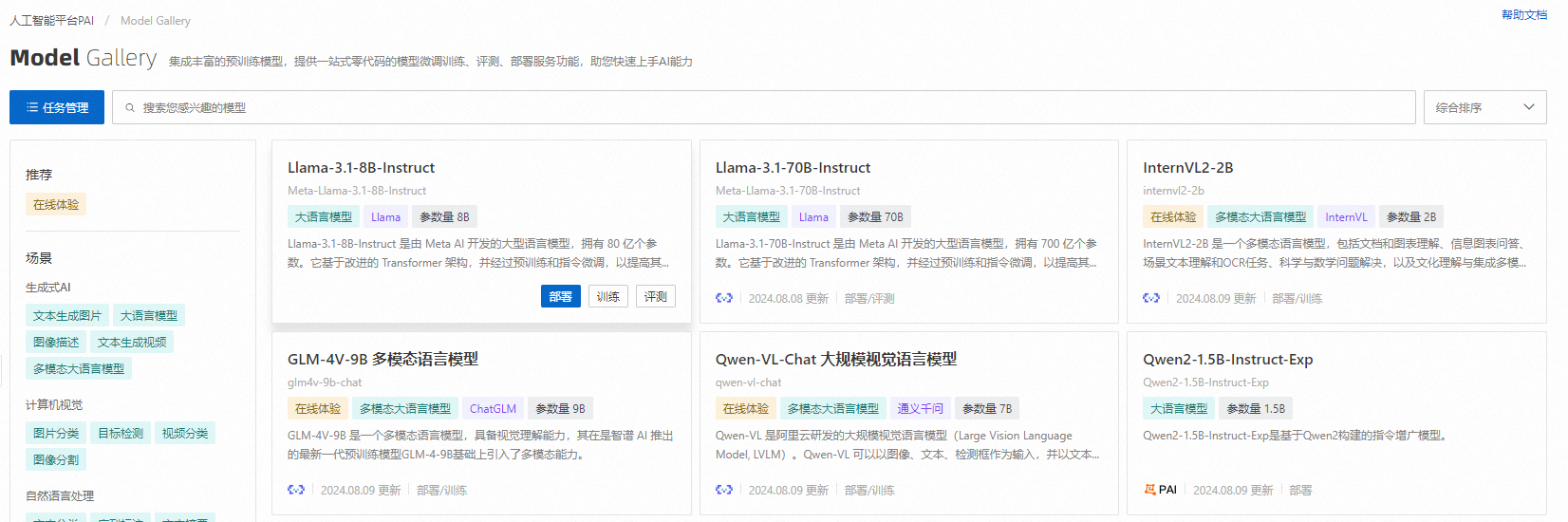This screenshot has width=1568, height=522.
Task: Select 大语言模型 filter in sidebar
Action: 149,316
